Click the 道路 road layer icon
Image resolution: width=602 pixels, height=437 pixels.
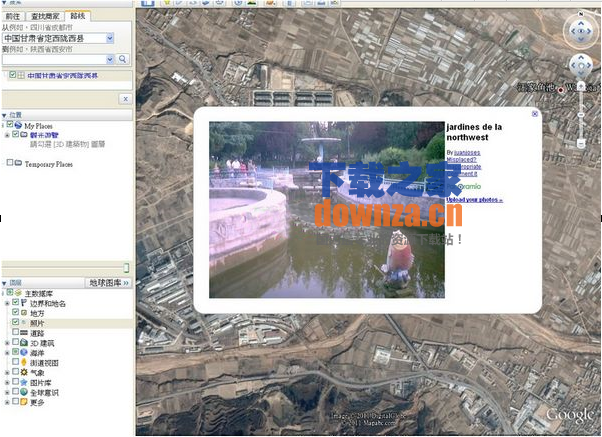(x=24, y=333)
